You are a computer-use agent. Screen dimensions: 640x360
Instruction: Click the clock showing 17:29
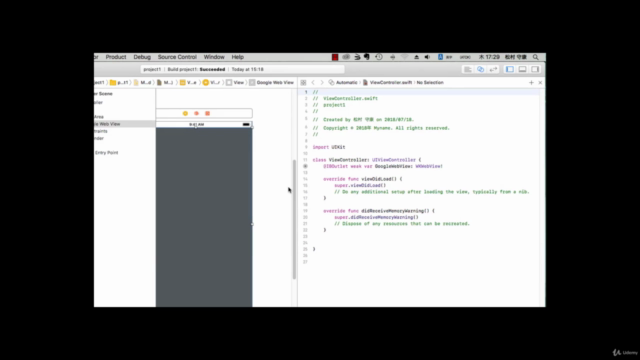tap(489, 57)
